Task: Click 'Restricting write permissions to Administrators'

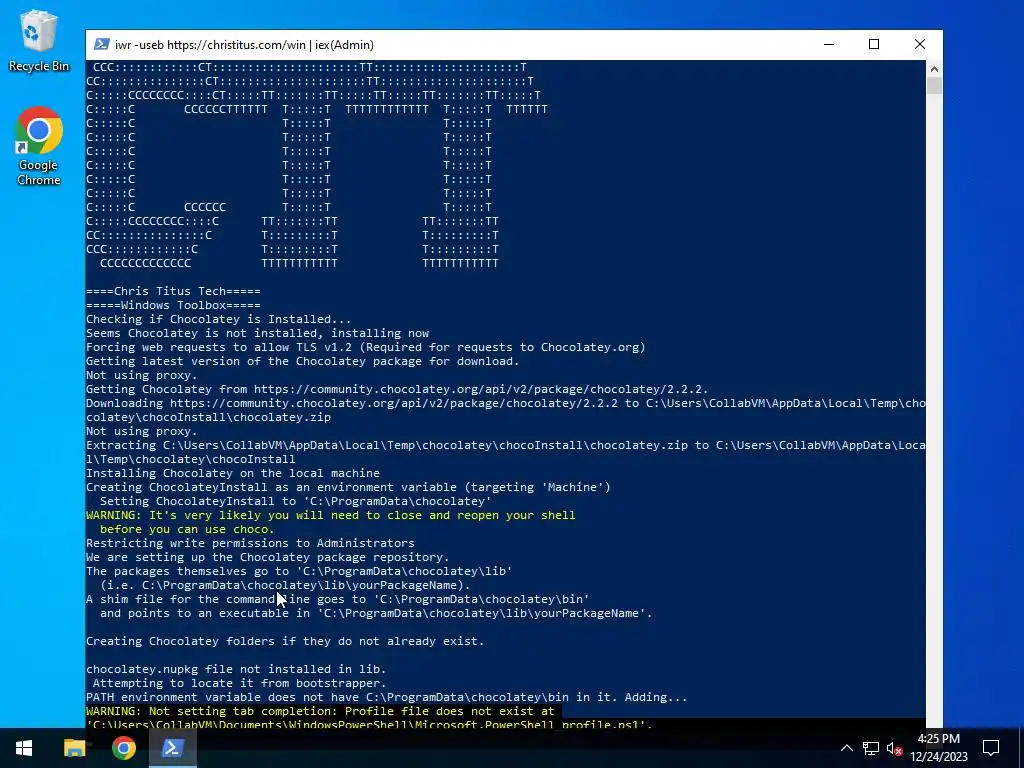Action: pyautogui.click(x=250, y=543)
